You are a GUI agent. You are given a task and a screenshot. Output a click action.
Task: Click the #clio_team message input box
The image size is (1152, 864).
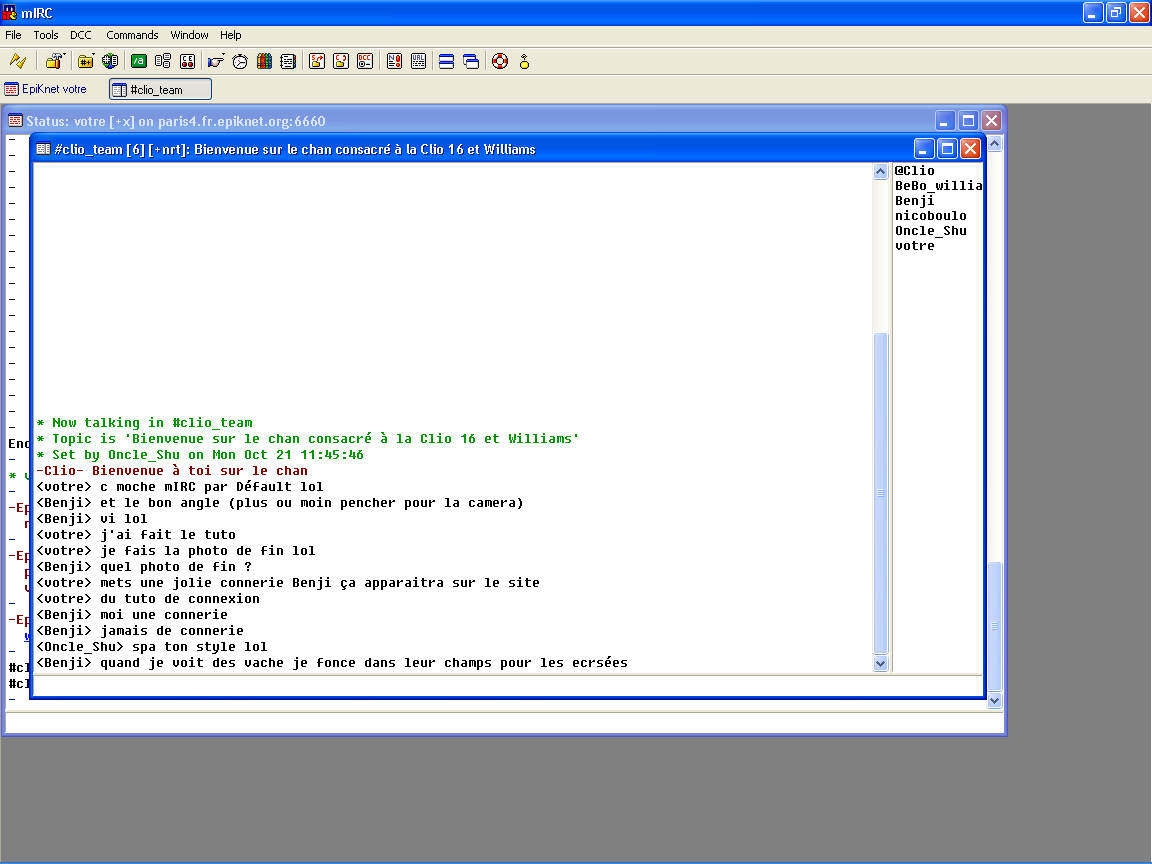(x=508, y=685)
